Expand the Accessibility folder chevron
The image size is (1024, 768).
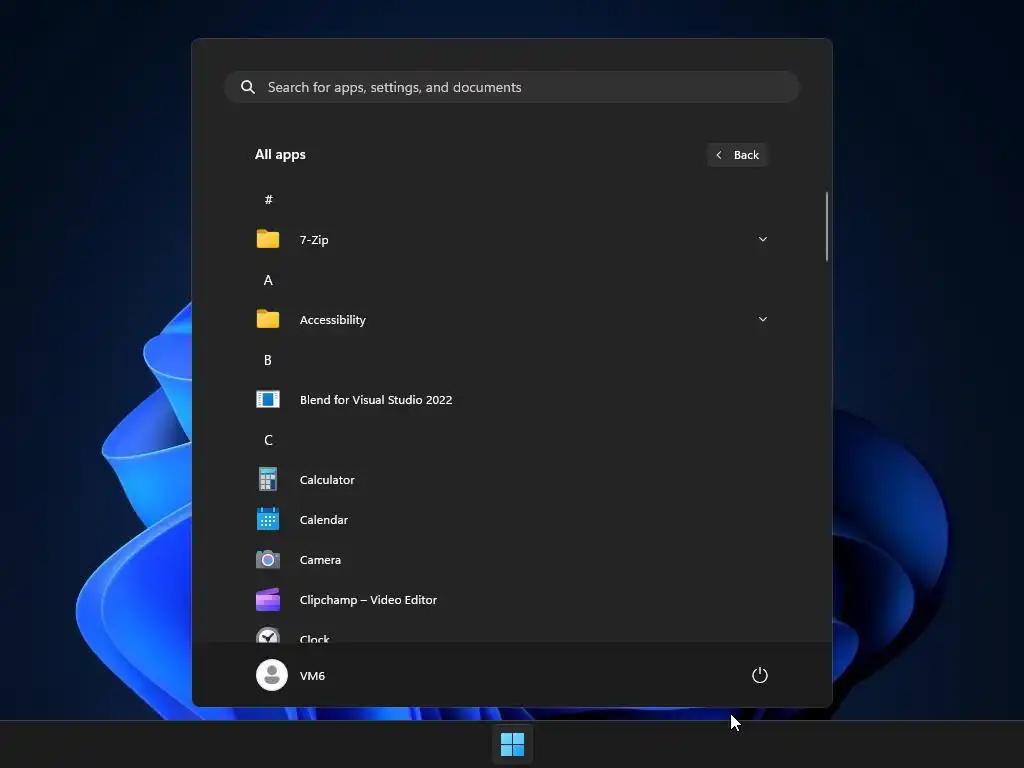tap(763, 319)
